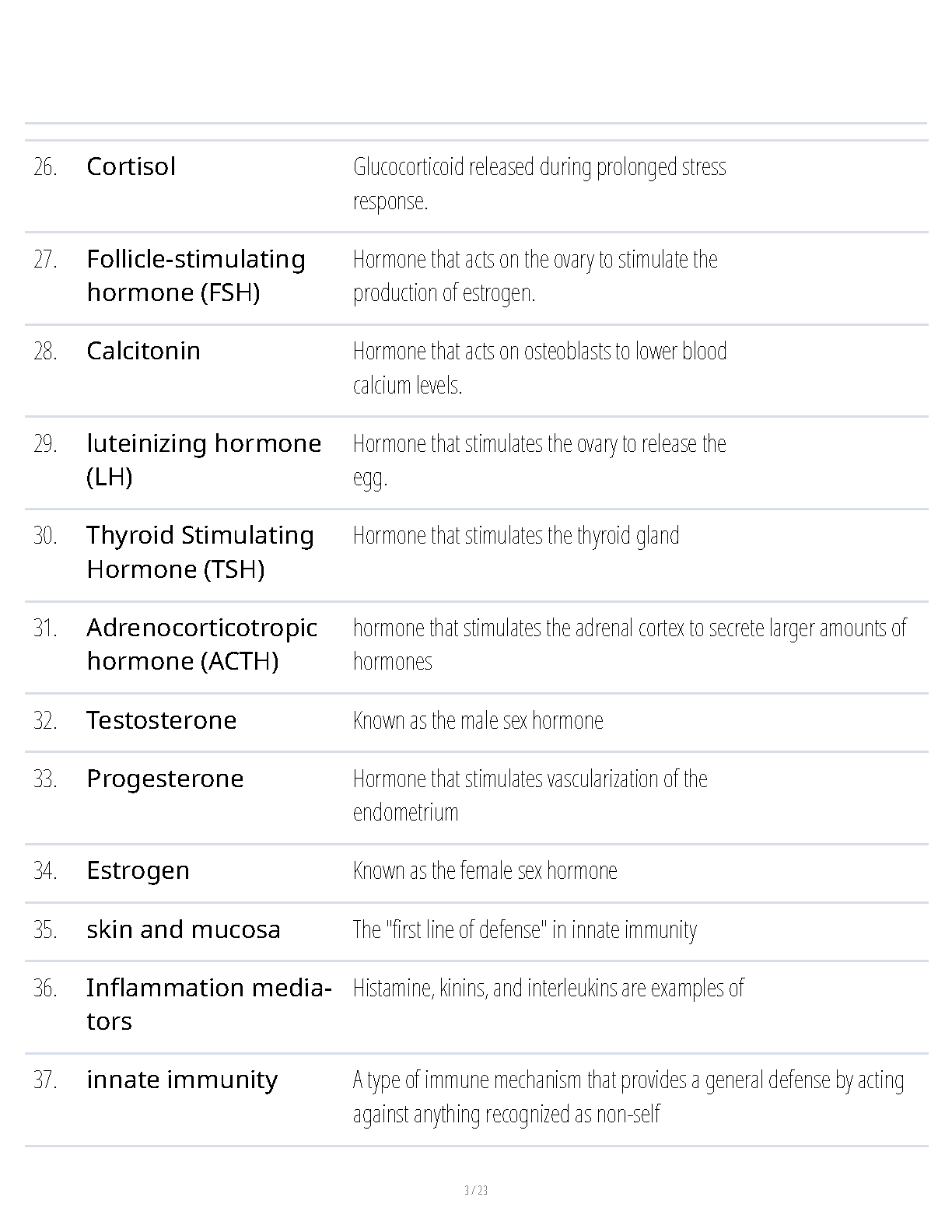952x1232 pixels.
Task: Click definition about Glucocorticoid released during stress
Action: tap(539, 184)
